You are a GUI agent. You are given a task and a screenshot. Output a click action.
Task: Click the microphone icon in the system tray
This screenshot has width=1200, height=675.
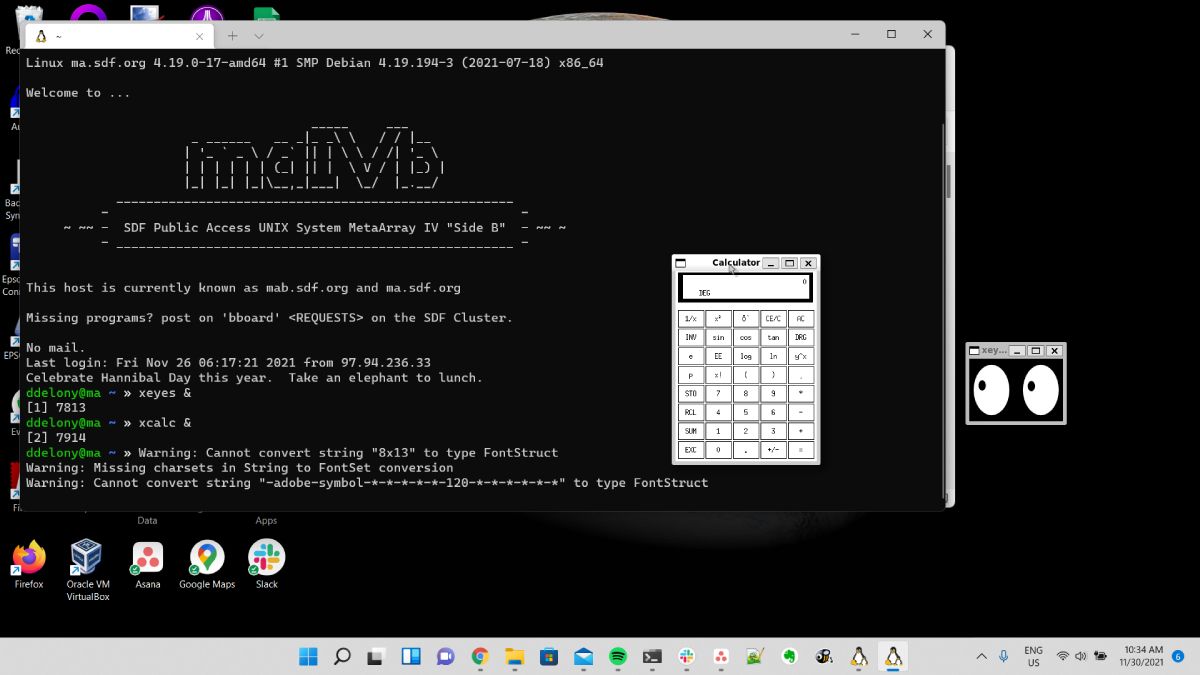(1003, 657)
